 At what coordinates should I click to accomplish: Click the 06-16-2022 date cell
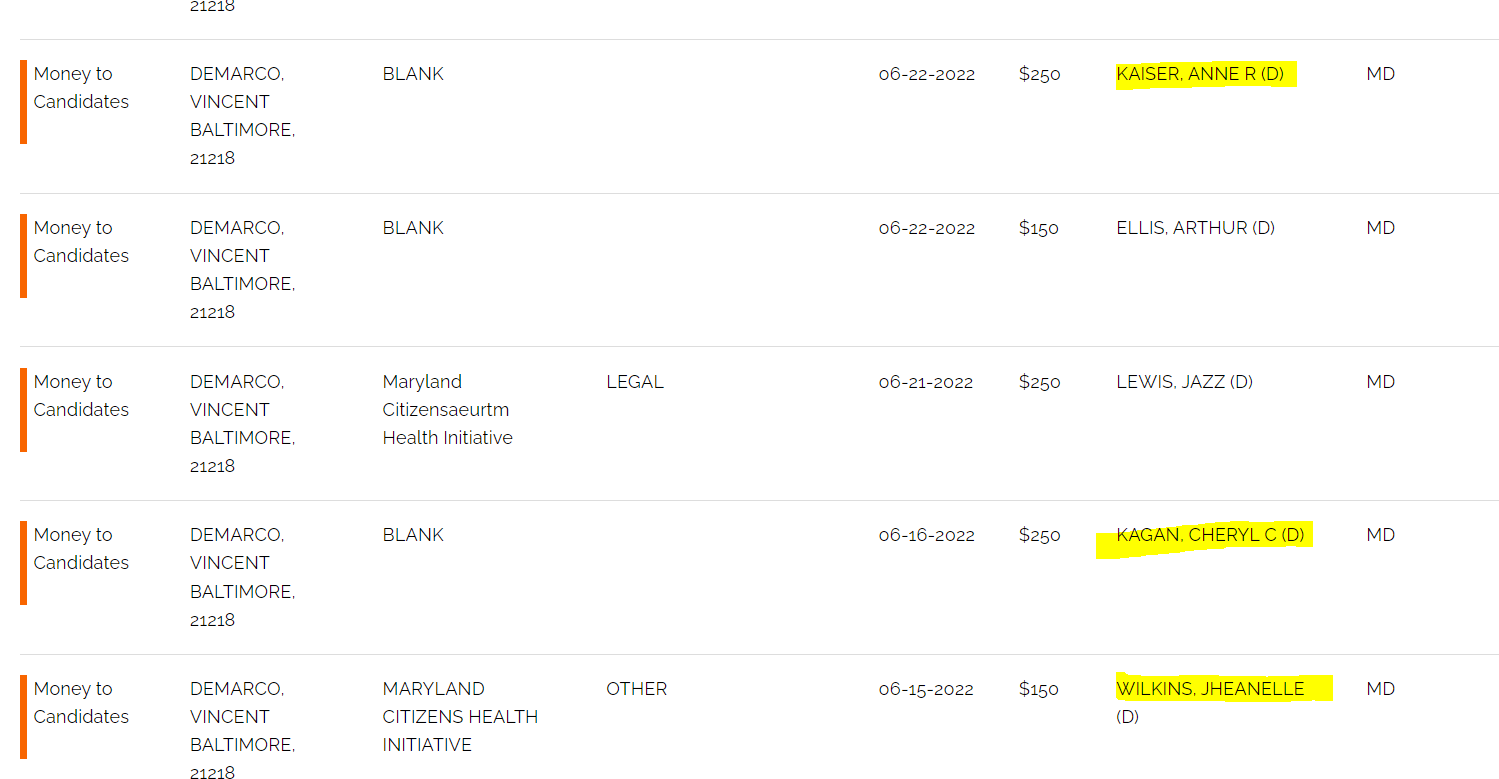pyautogui.click(x=926, y=535)
